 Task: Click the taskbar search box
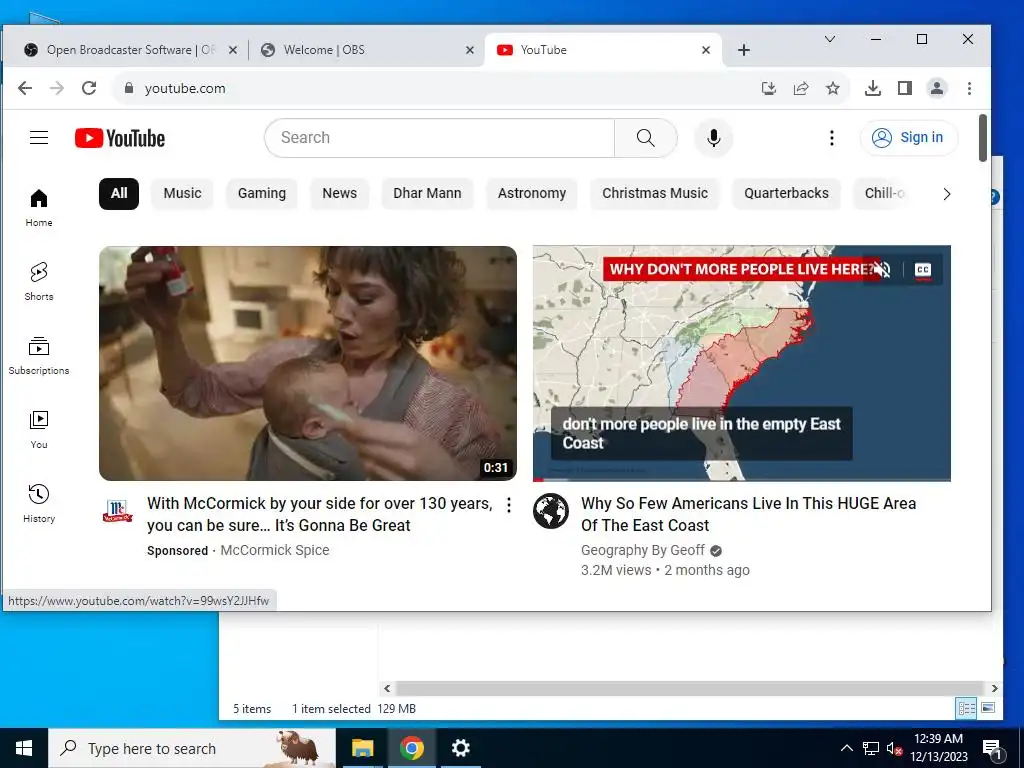coord(192,748)
